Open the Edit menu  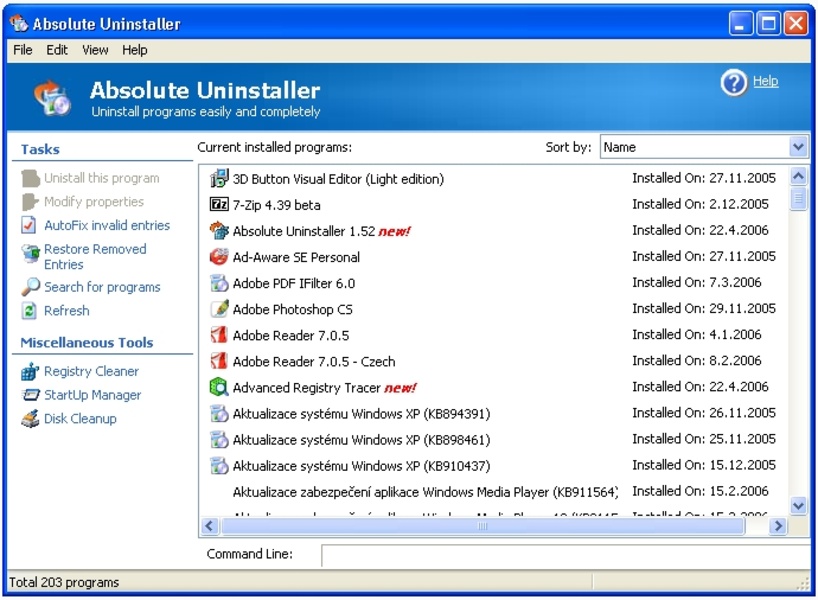pyautogui.click(x=57, y=50)
